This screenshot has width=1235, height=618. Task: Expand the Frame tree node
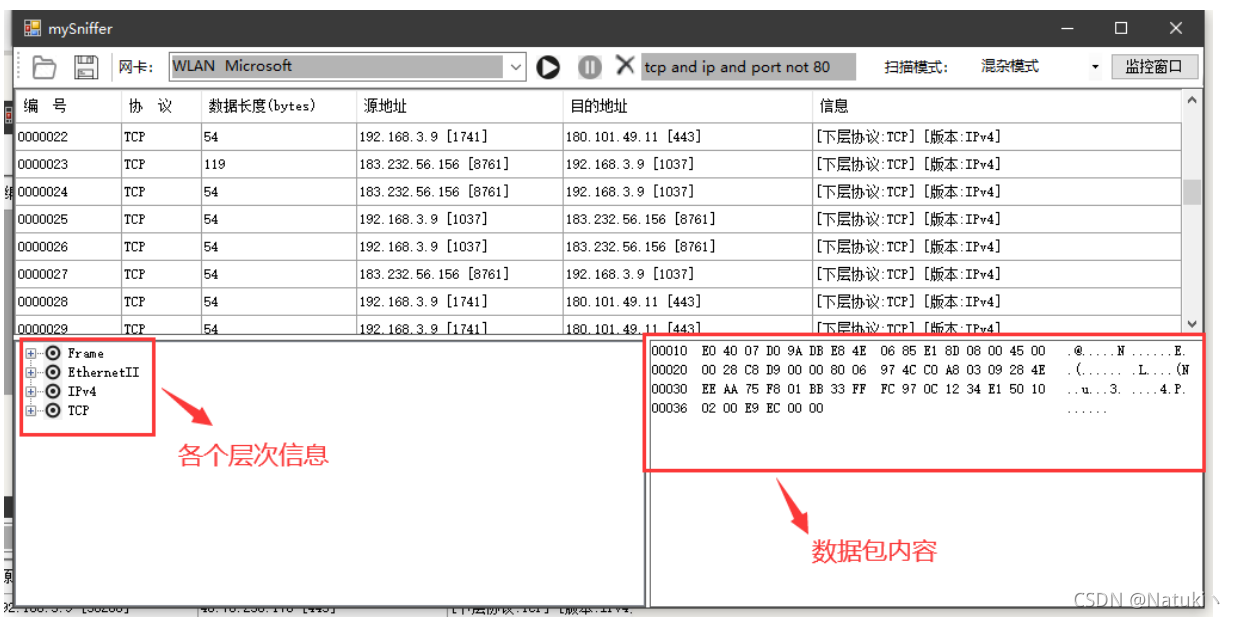click(x=31, y=353)
